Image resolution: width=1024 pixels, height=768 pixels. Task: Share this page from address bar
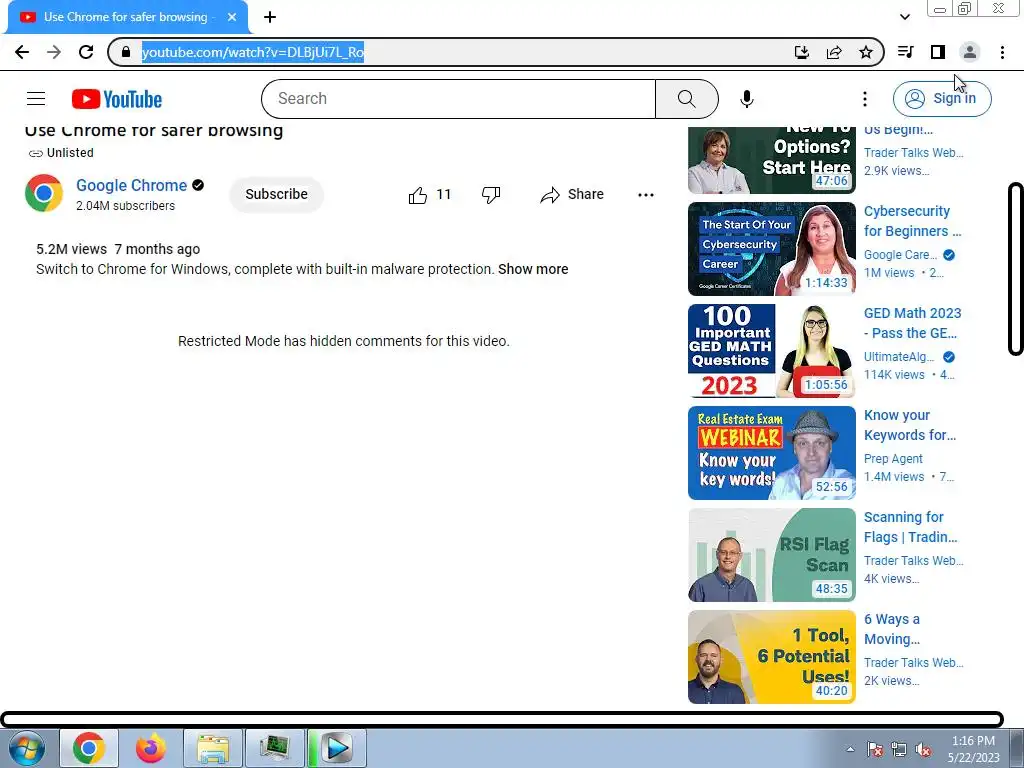[x=834, y=52]
